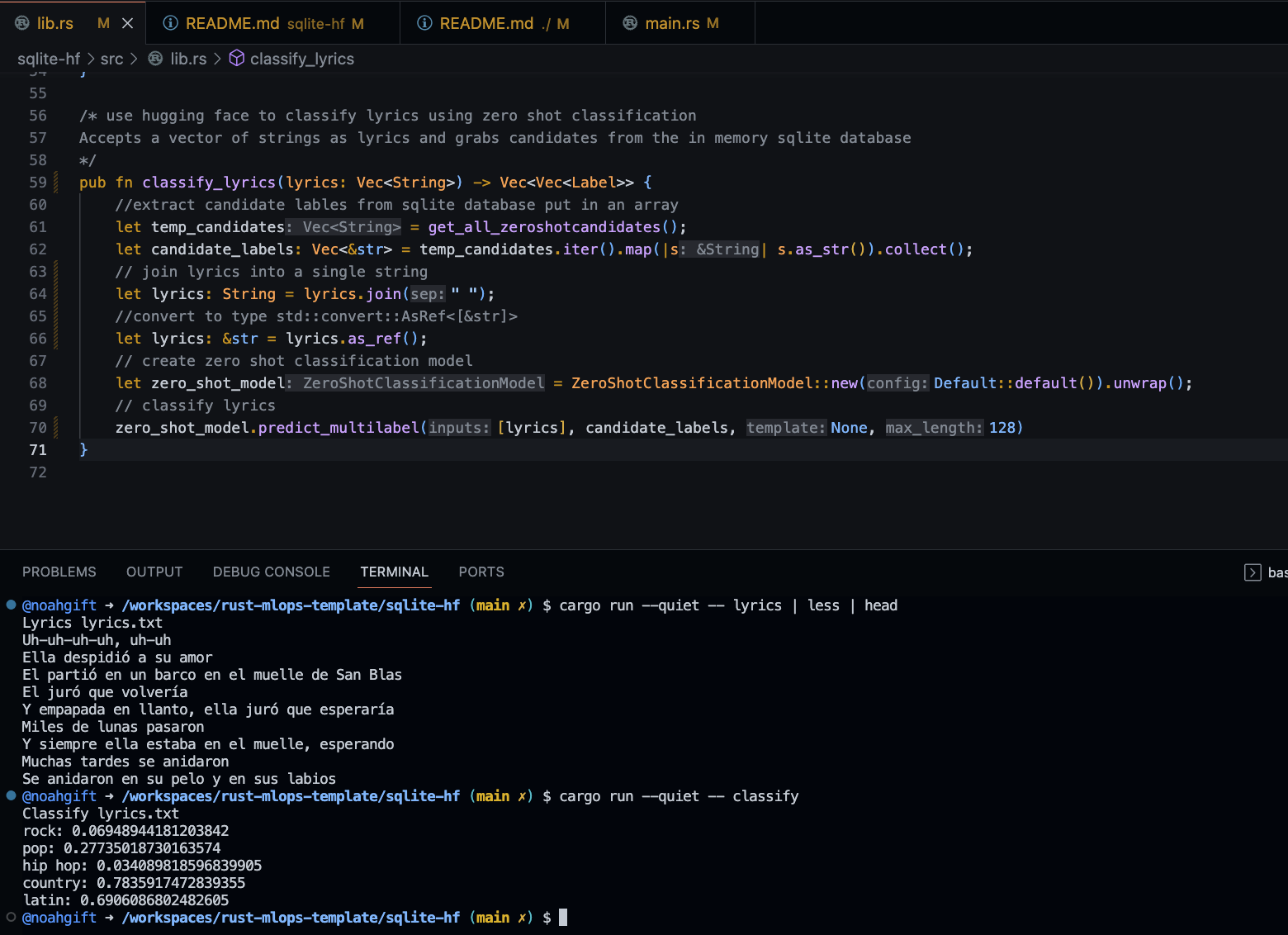Screen dimensions: 1288x935
Task: Expand the chevron after sqlite-hf breadcrumb
Action: pos(91,59)
